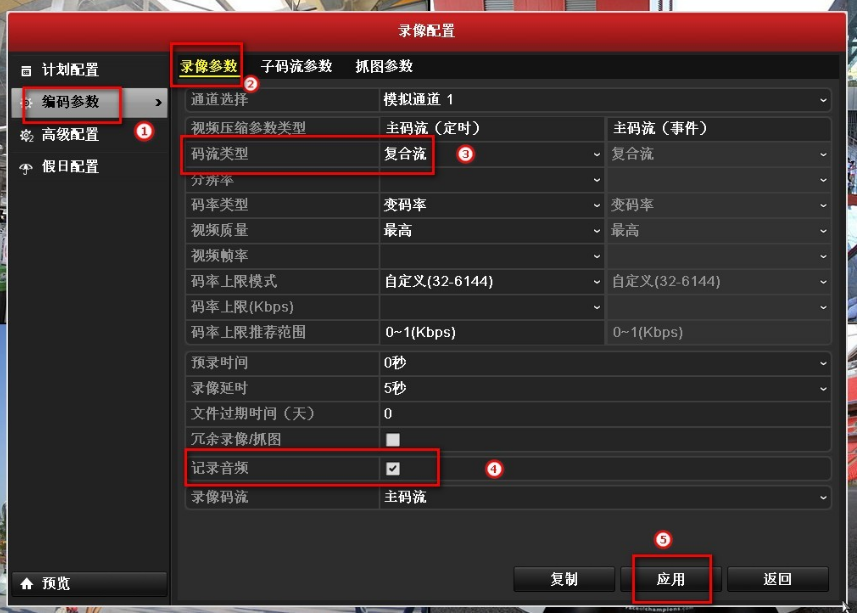Click the 返回 button
This screenshot has width=858, height=613.
(x=778, y=579)
